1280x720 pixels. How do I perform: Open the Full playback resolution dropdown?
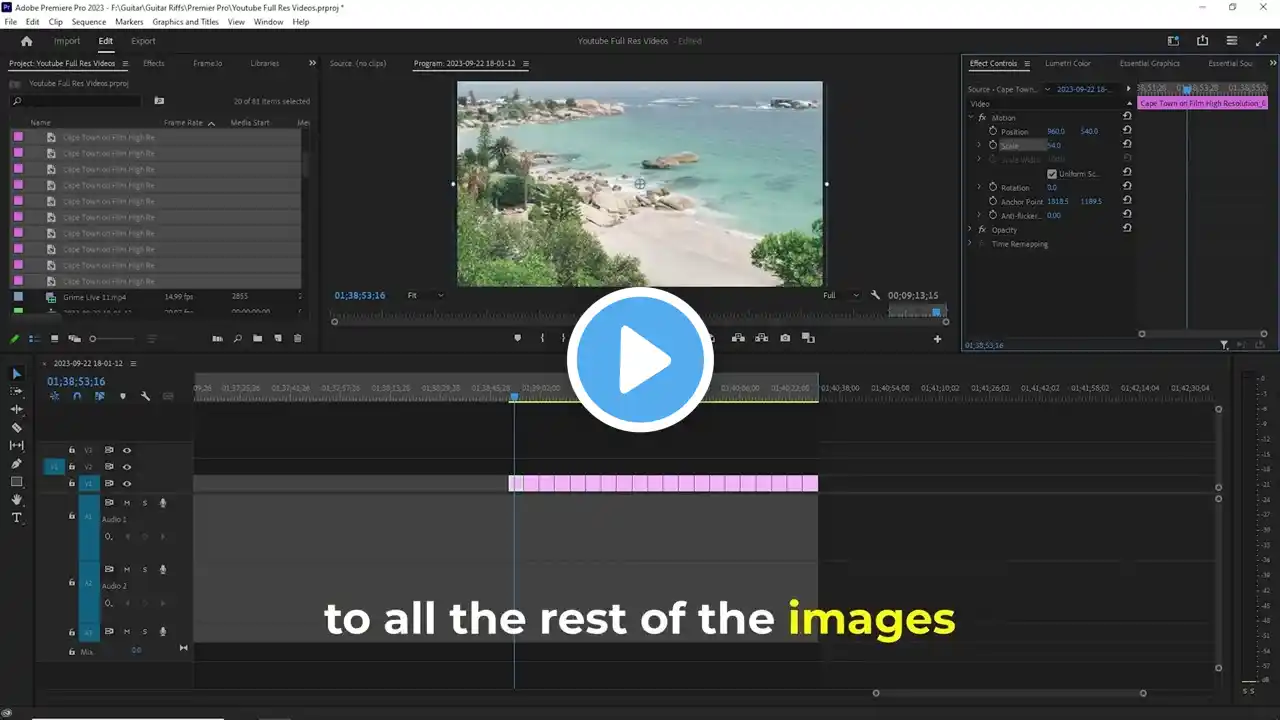(840, 295)
